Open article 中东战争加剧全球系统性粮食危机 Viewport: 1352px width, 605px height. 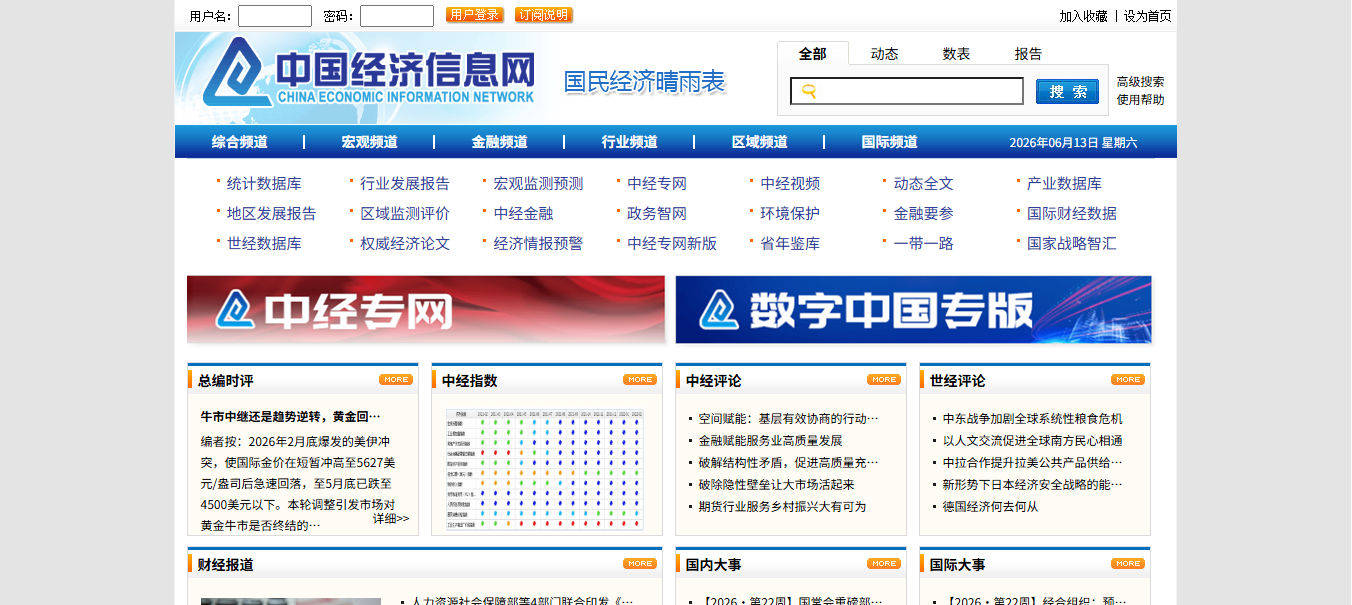point(1032,418)
